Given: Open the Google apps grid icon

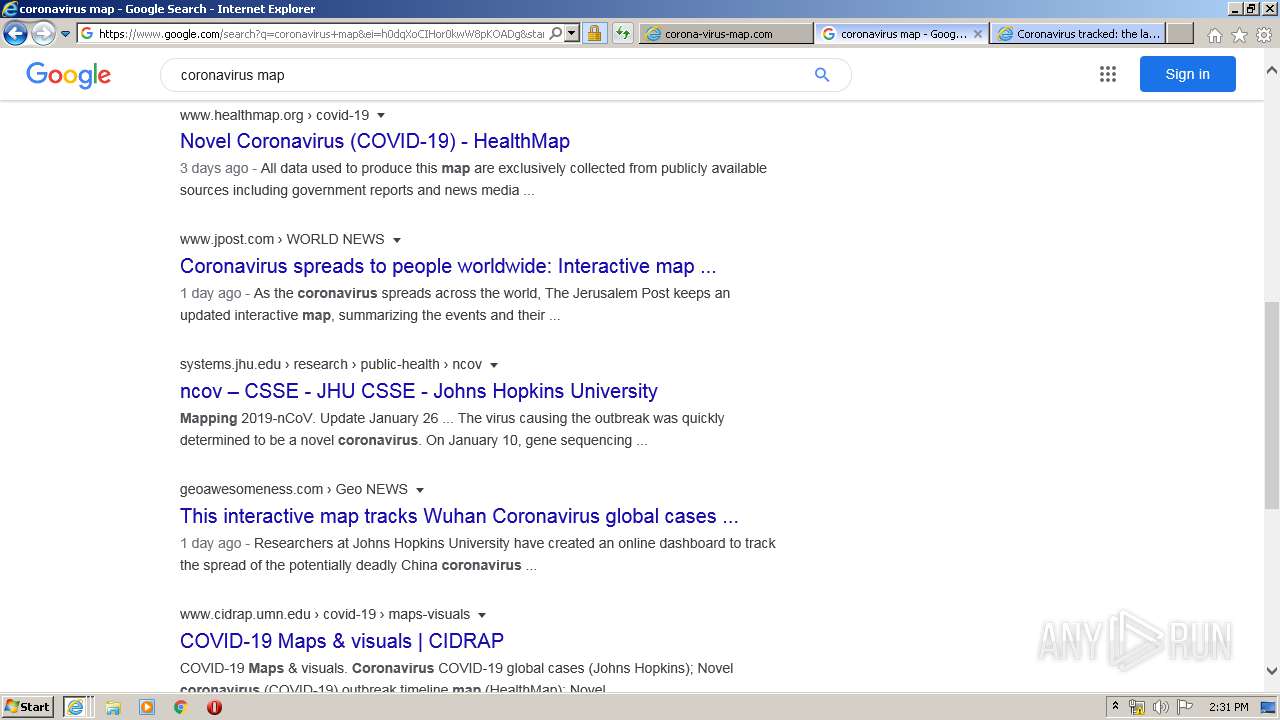Looking at the screenshot, I should 1107,74.
